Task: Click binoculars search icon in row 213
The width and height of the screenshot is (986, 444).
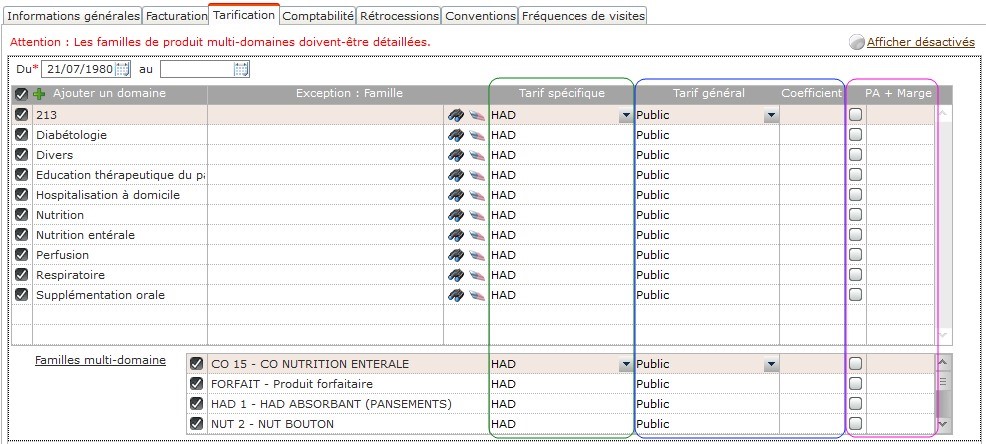Action: tap(456, 115)
